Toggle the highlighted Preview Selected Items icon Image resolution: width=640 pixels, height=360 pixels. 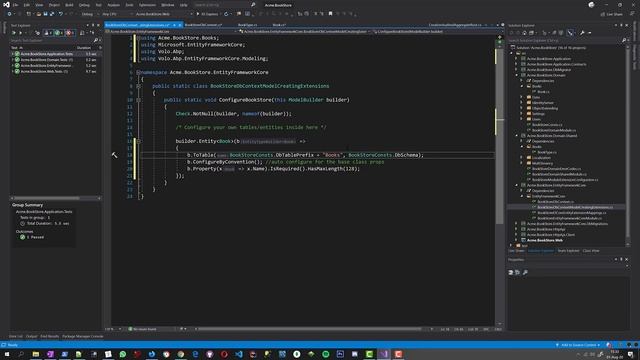point(570,33)
